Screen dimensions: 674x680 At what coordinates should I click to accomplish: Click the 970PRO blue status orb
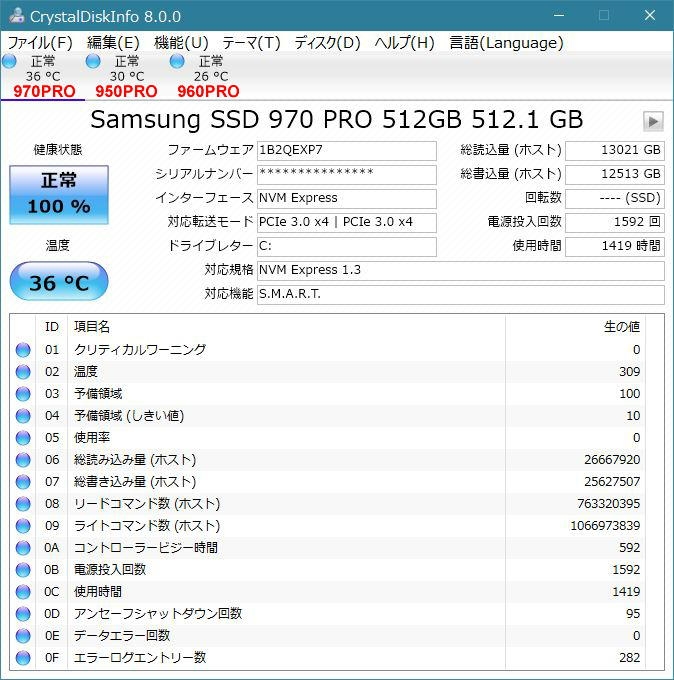tap(9, 62)
